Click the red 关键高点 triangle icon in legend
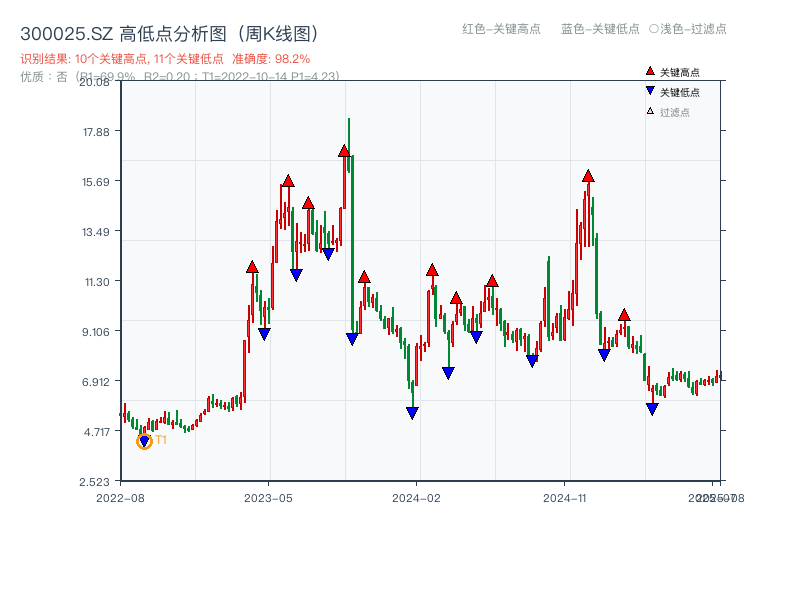This screenshot has width=800, height=600. pyautogui.click(x=650, y=71)
